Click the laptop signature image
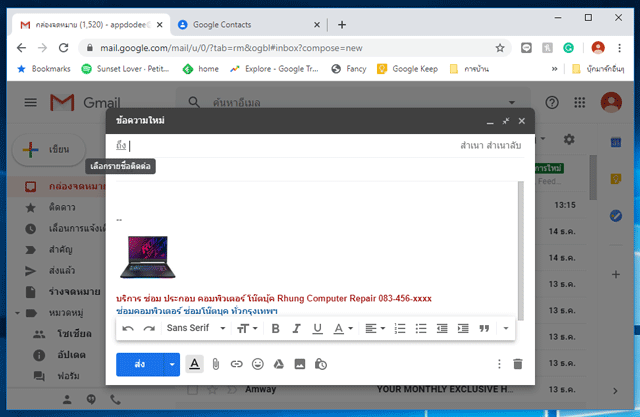 pos(148,257)
